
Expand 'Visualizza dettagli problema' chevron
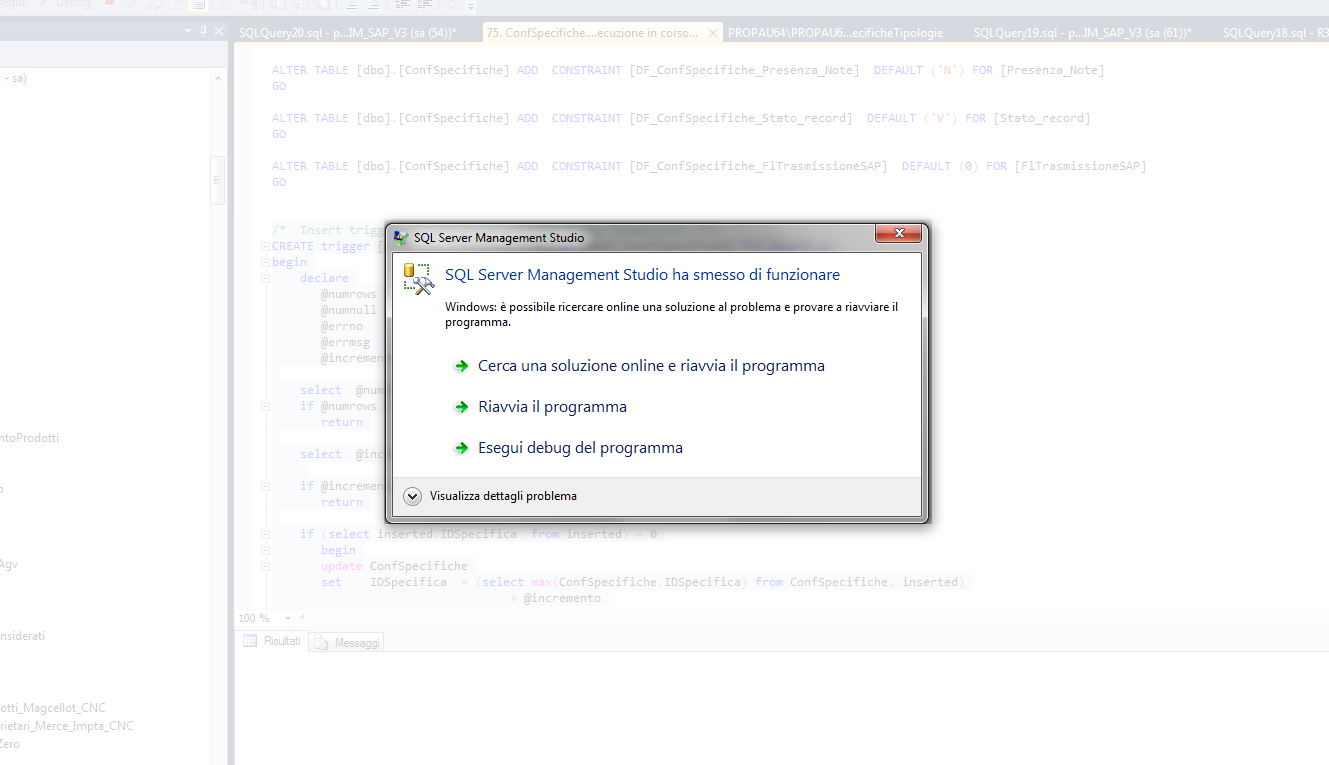point(412,496)
